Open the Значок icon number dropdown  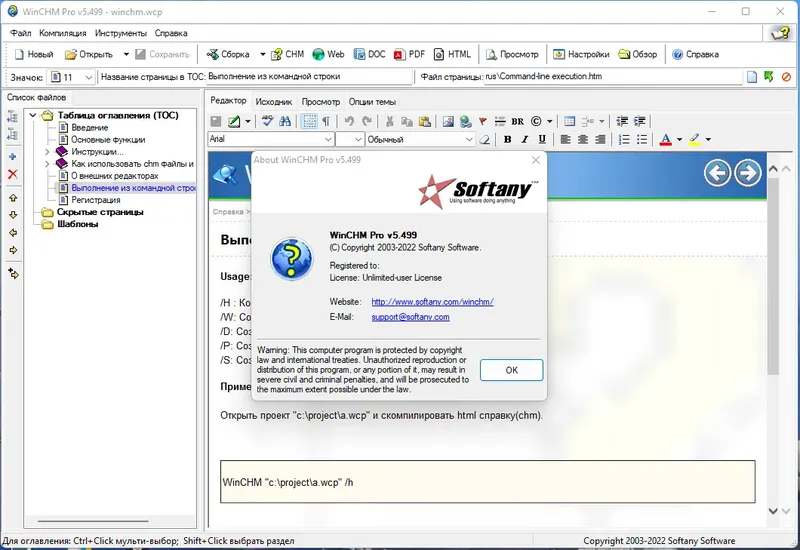click(x=88, y=78)
